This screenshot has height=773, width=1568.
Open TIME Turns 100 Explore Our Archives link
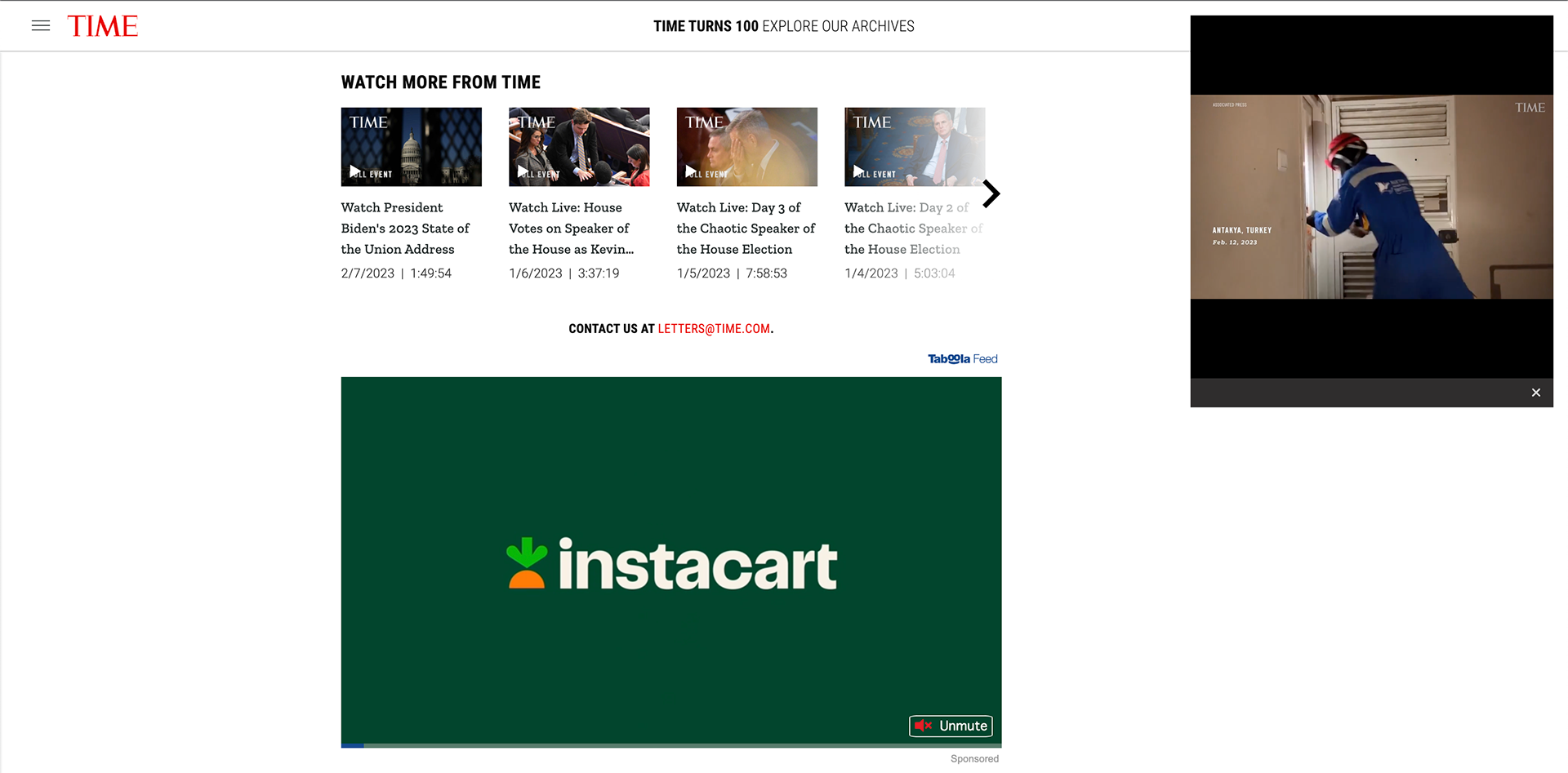click(x=784, y=26)
